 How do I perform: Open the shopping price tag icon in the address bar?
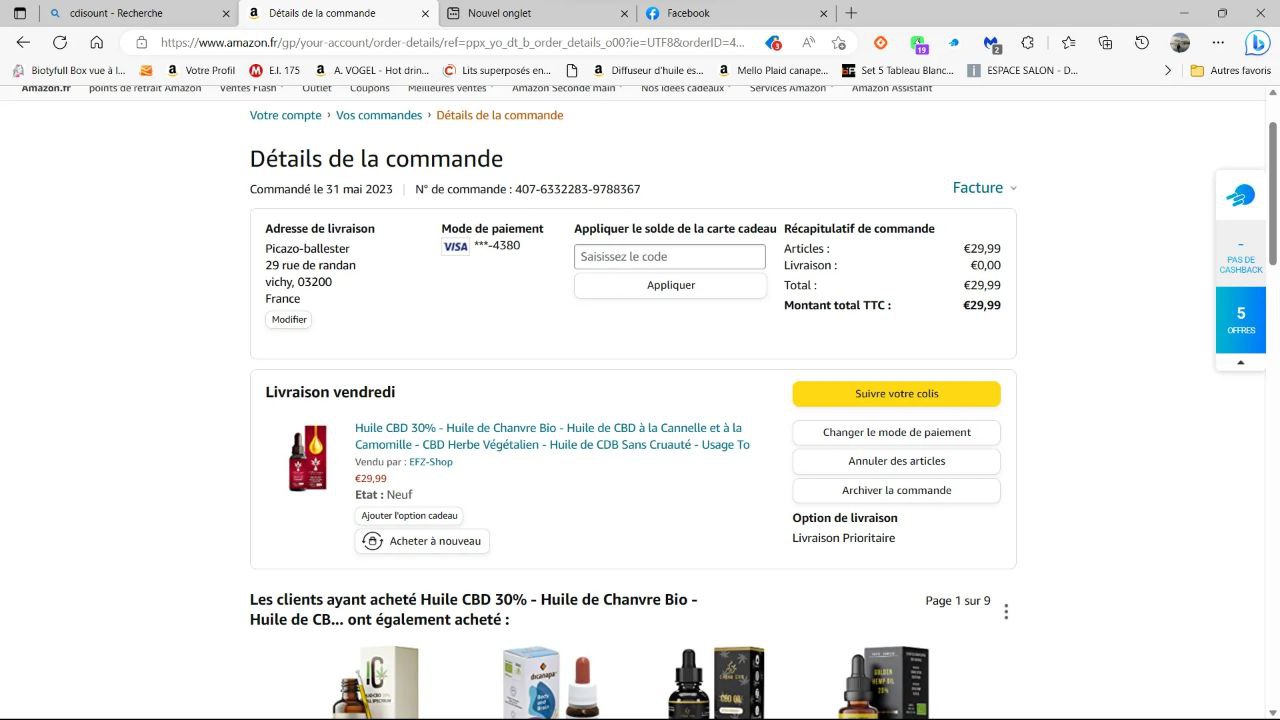coord(773,43)
